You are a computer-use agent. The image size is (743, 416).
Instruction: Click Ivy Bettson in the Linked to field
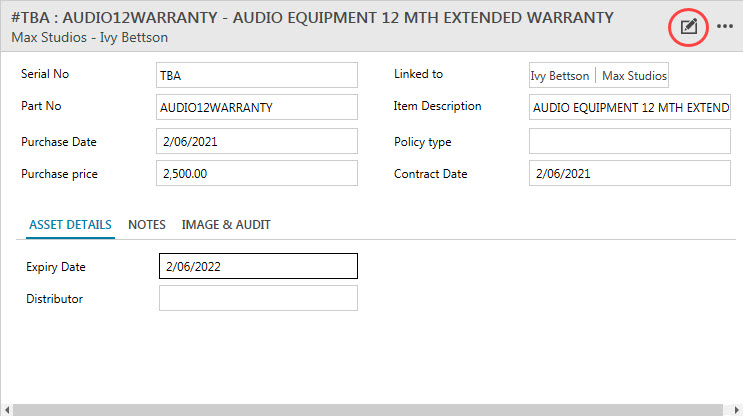562,76
